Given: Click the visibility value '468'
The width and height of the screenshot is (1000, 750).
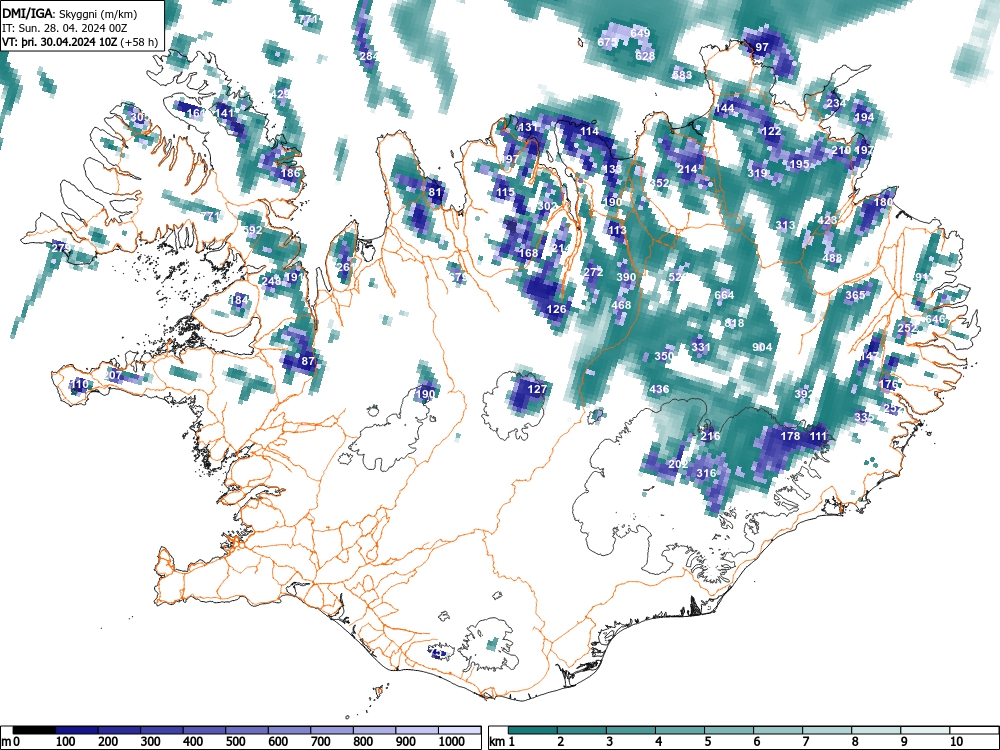Looking at the screenshot, I should click(621, 305).
